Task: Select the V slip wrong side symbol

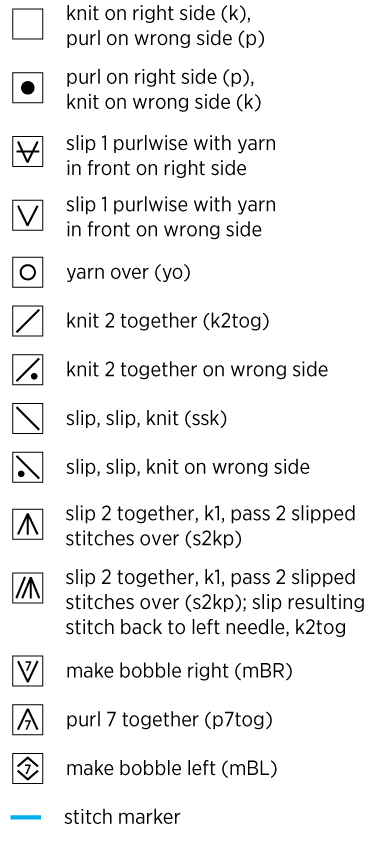Action: coord(28,215)
